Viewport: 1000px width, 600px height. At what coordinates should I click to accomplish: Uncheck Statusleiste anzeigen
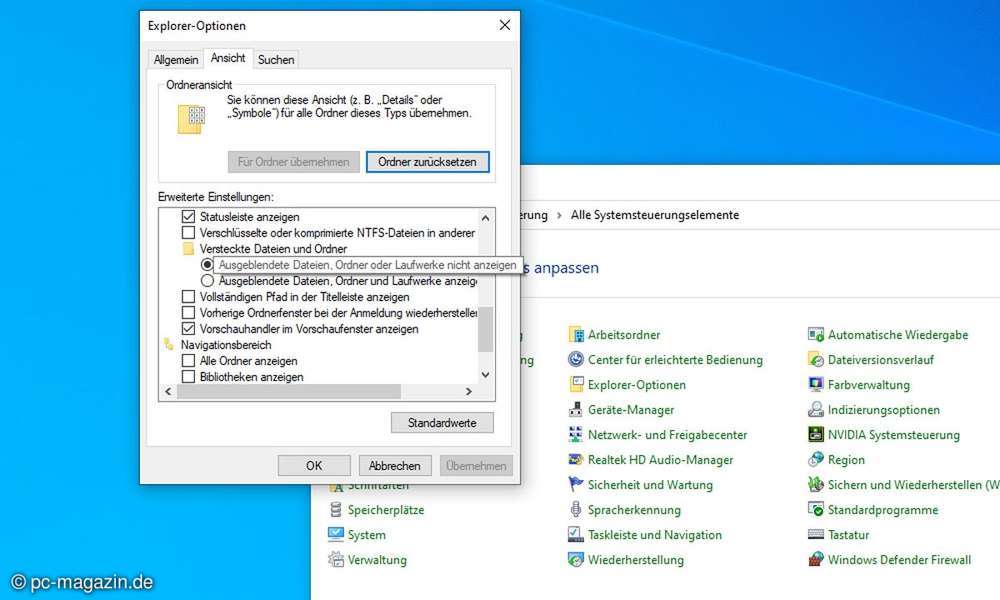click(187, 216)
